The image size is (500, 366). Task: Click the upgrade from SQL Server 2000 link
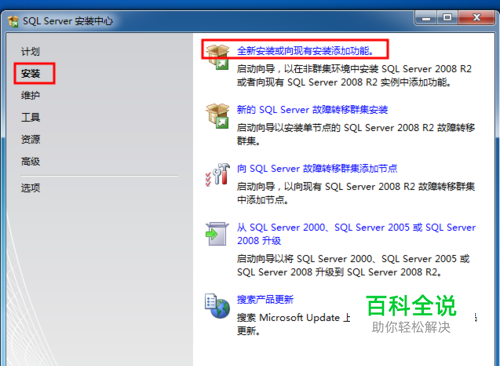point(356,234)
